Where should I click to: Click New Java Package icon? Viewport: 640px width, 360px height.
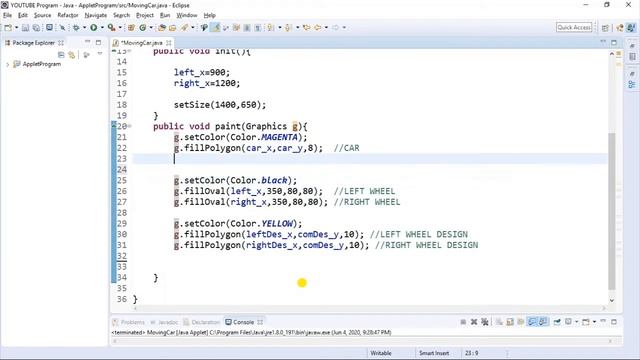tap(131, 27)
